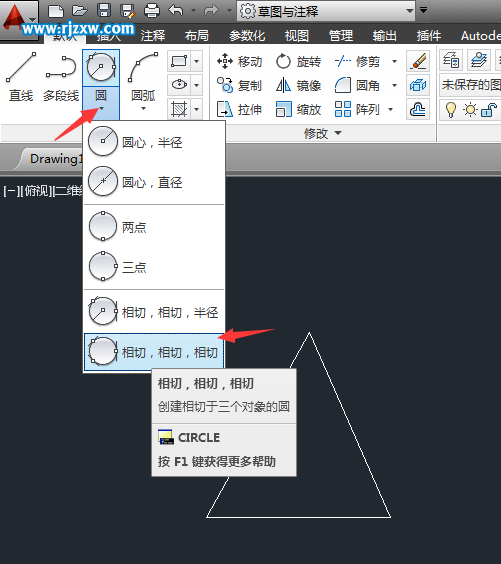Open the rectangle tool dropdown arrow
The image size is (501, 564).
coord(196,61)
